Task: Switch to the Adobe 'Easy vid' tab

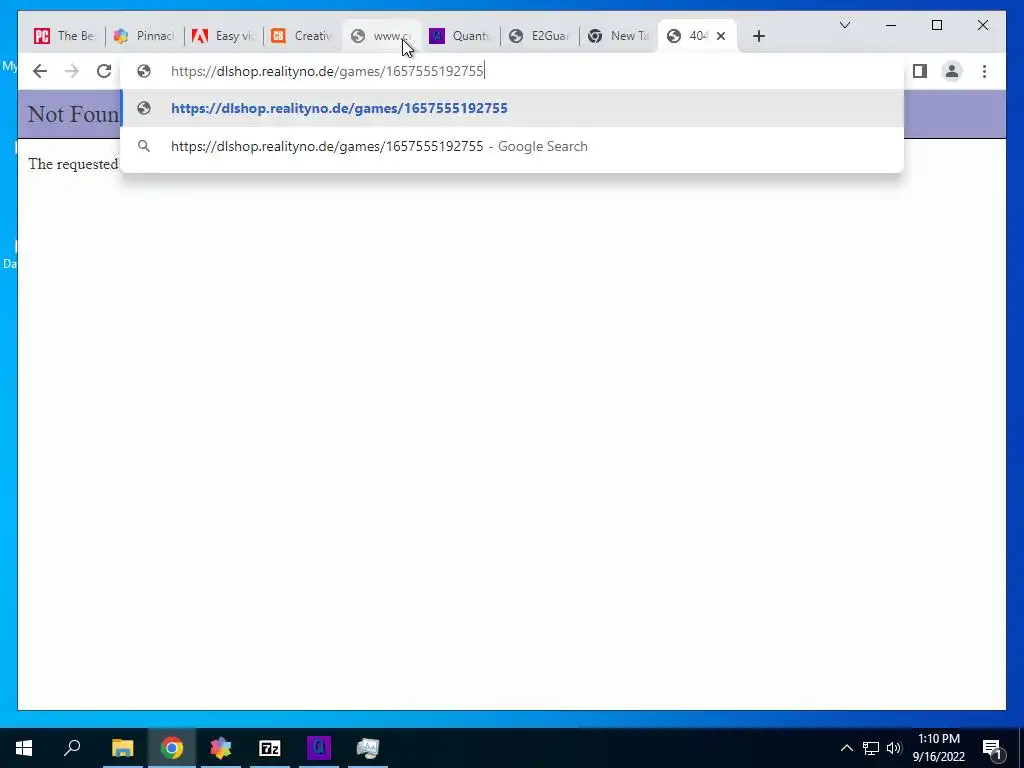Action: coord(223,36)
